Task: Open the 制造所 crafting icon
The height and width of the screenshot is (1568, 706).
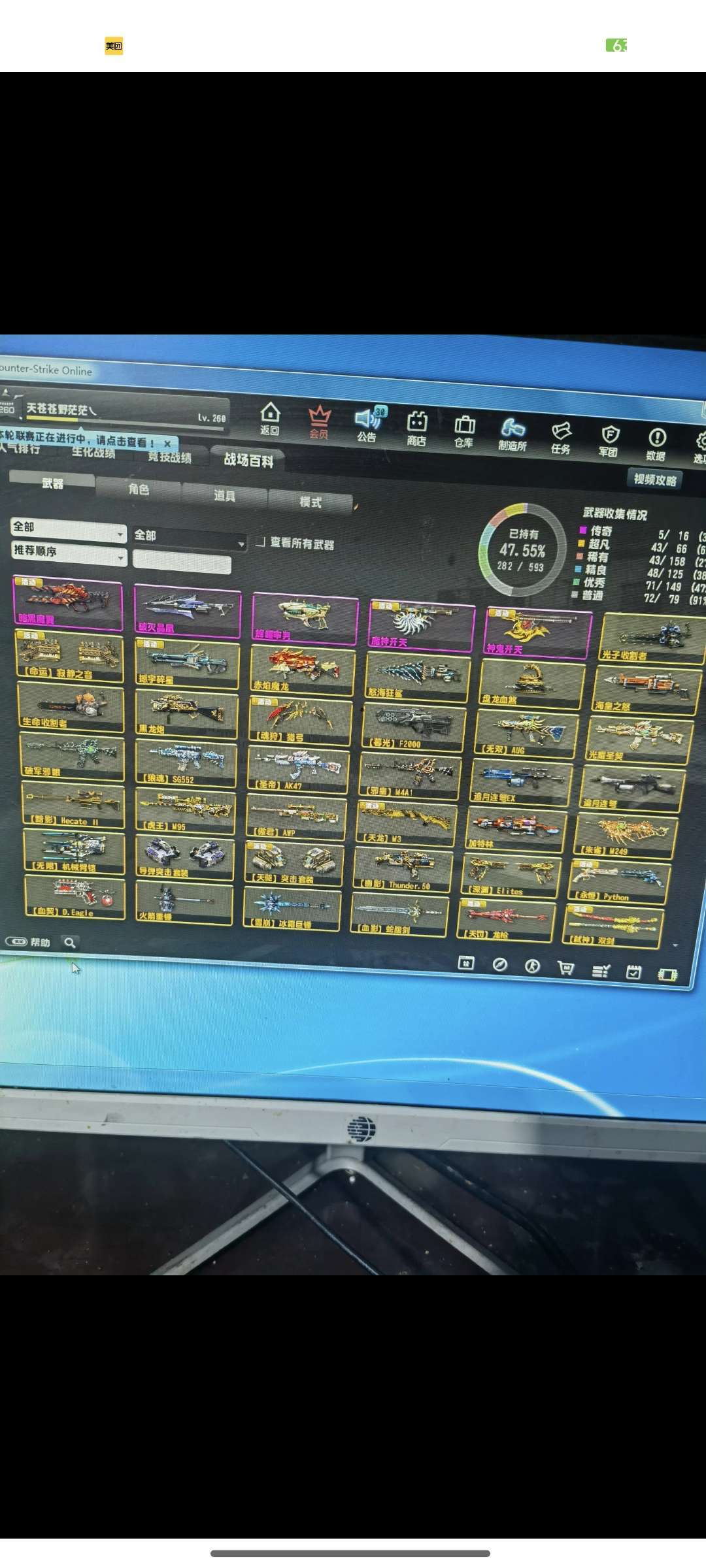Action: click(x=513, y=434)
